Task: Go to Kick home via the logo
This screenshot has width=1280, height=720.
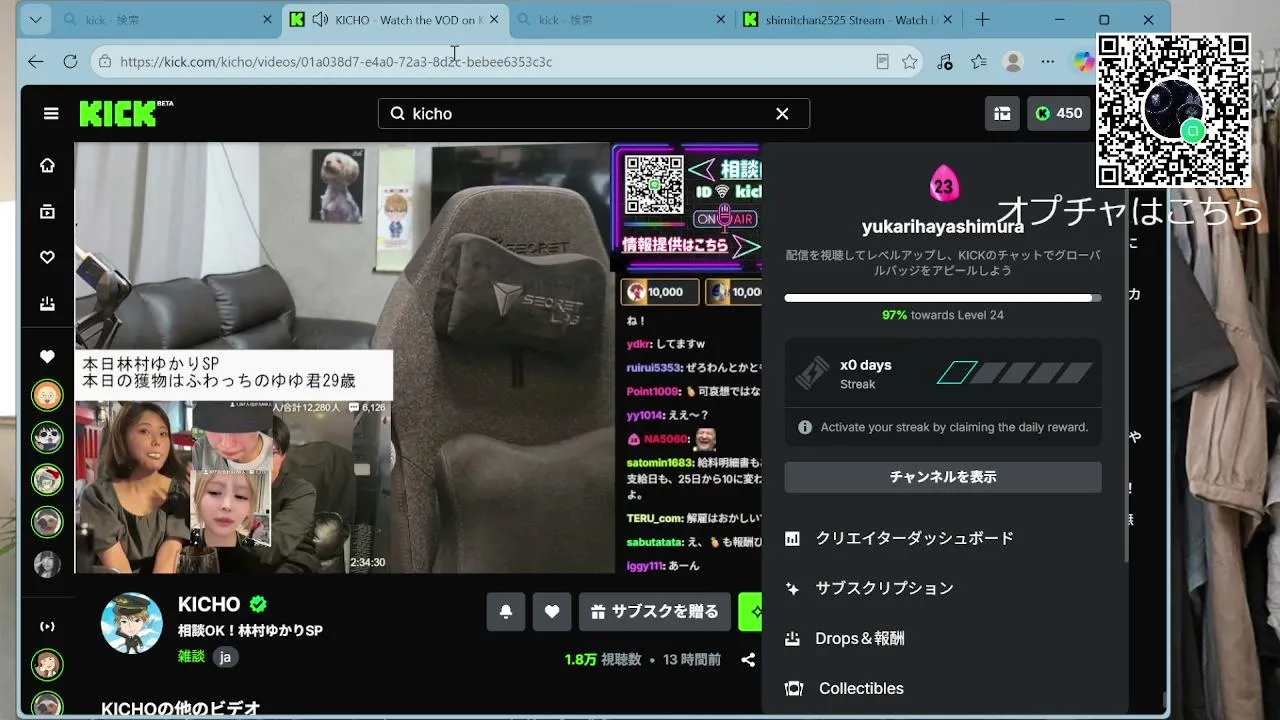Action: coord(126,113)
